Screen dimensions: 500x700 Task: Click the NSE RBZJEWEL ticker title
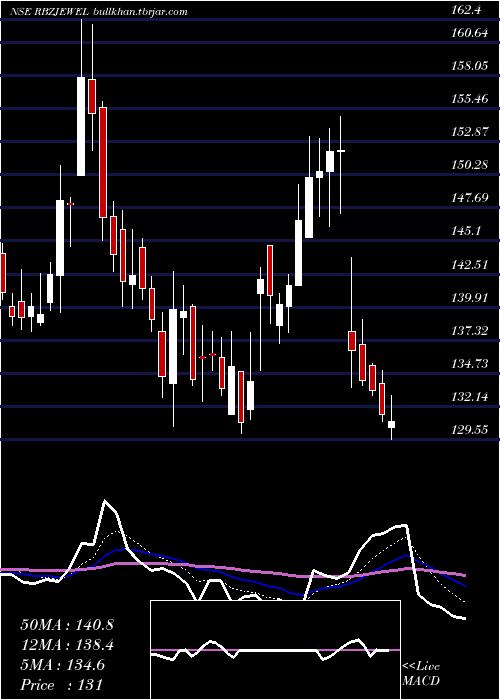[50, 12]
